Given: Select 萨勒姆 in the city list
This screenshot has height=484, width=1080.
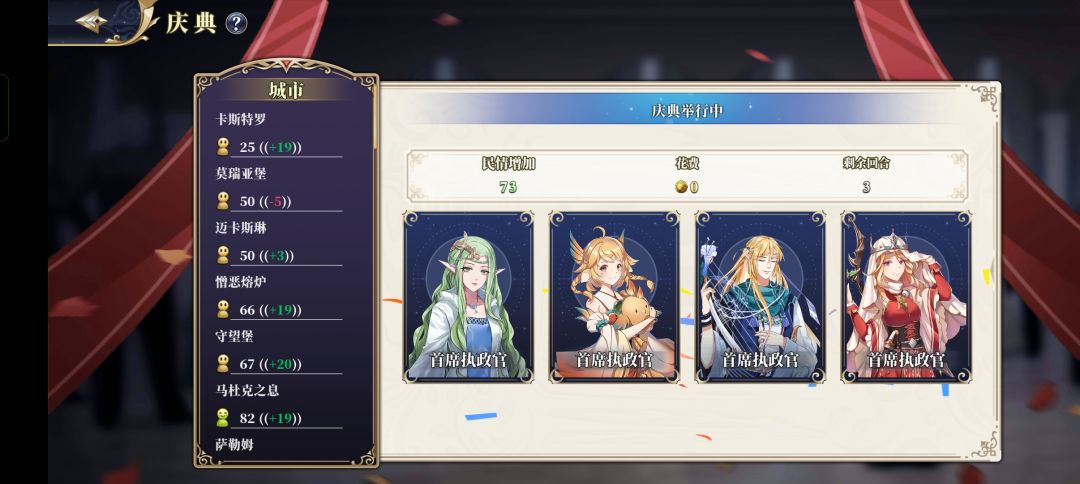Looking at the screenshot, I should (x=234, y=445).
